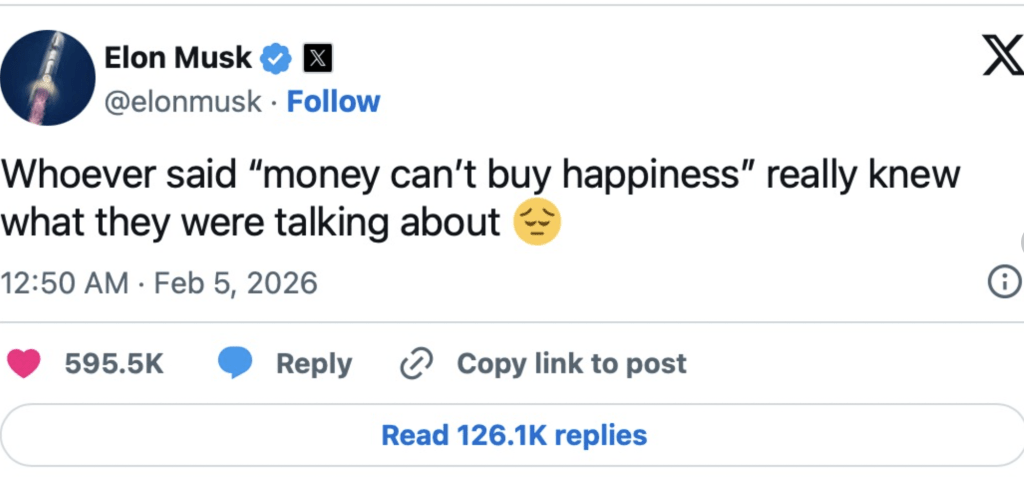Click the chain link copy icon
This screenshot has height=483, width=1024.
coord(414,364)
